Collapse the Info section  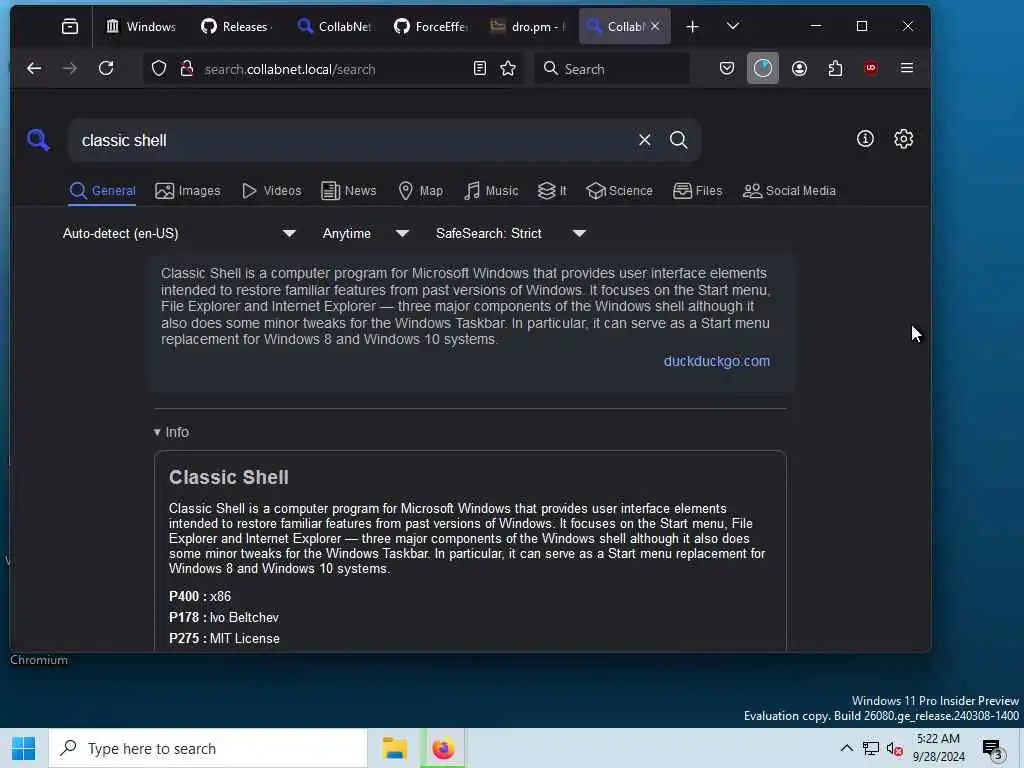[171, 432]
